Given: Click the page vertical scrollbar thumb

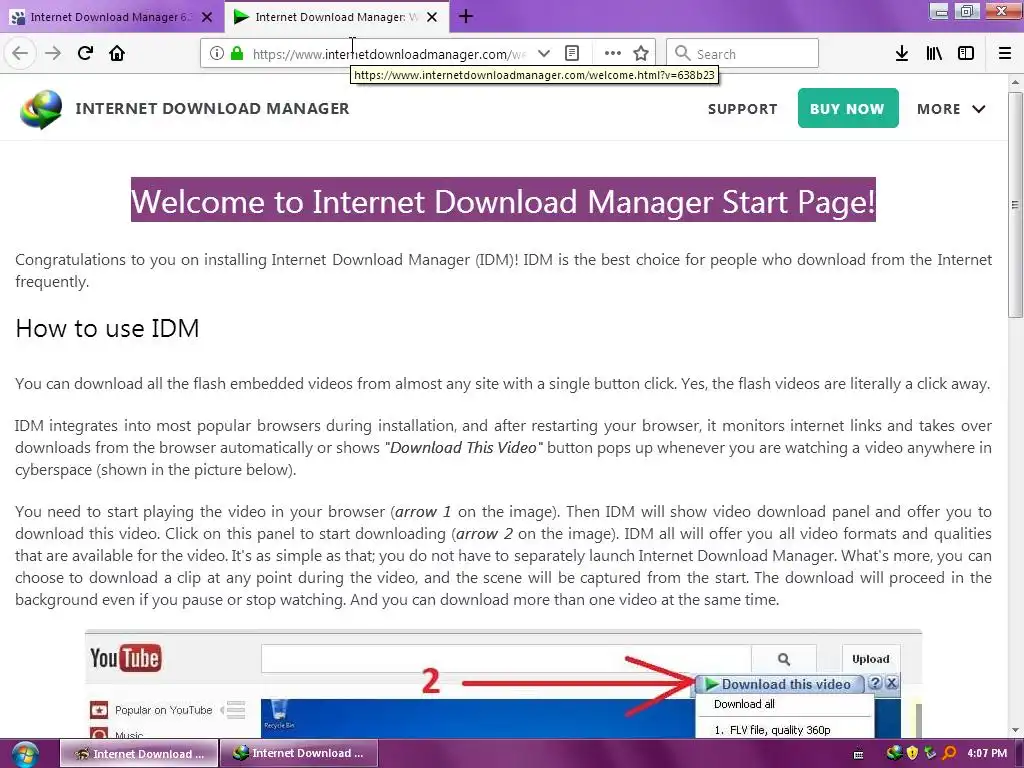Looking at the screenshot, I should pyautogui.click(x=1015, y=204).
